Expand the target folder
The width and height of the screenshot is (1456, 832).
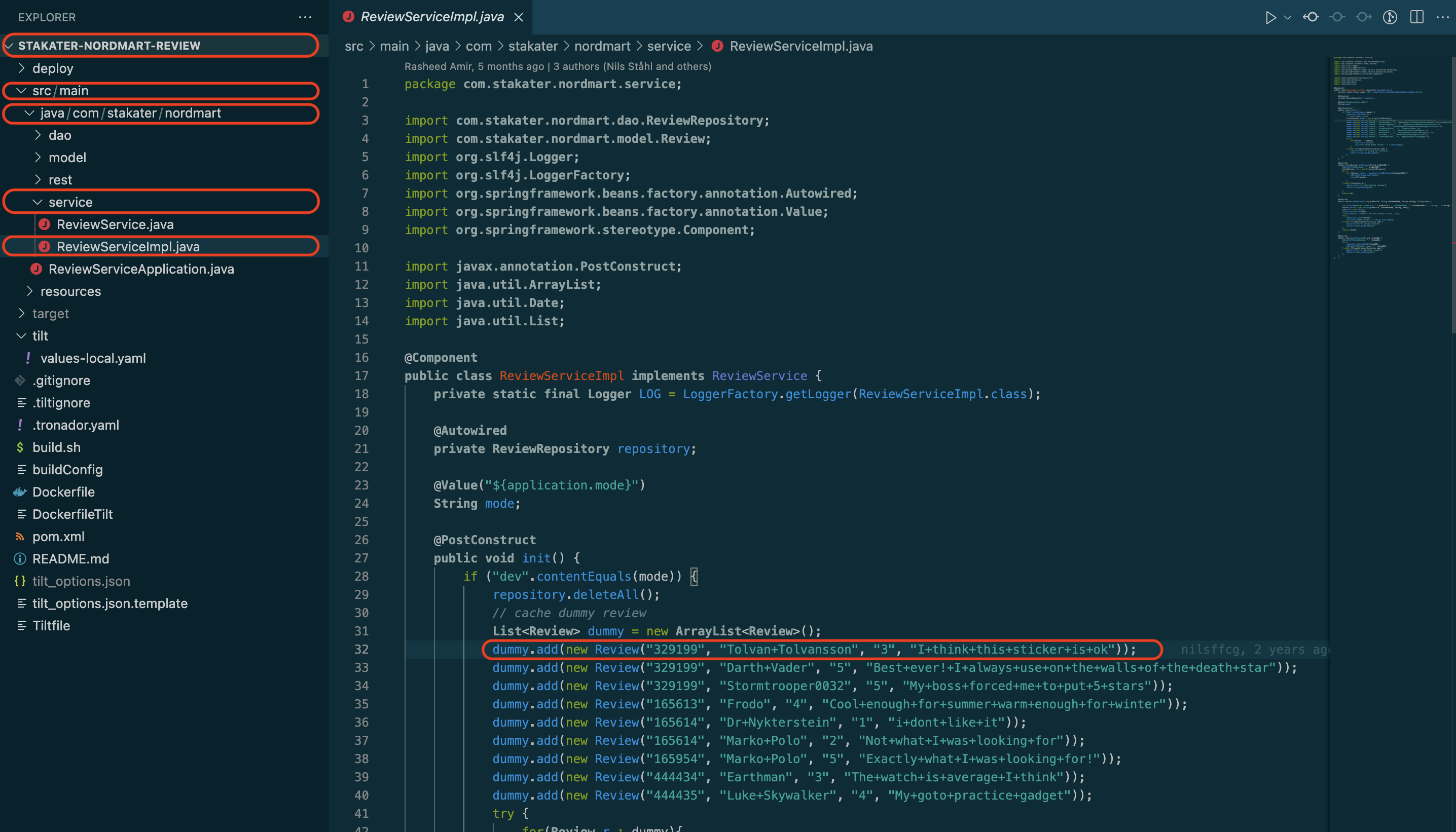coord(50,314)
